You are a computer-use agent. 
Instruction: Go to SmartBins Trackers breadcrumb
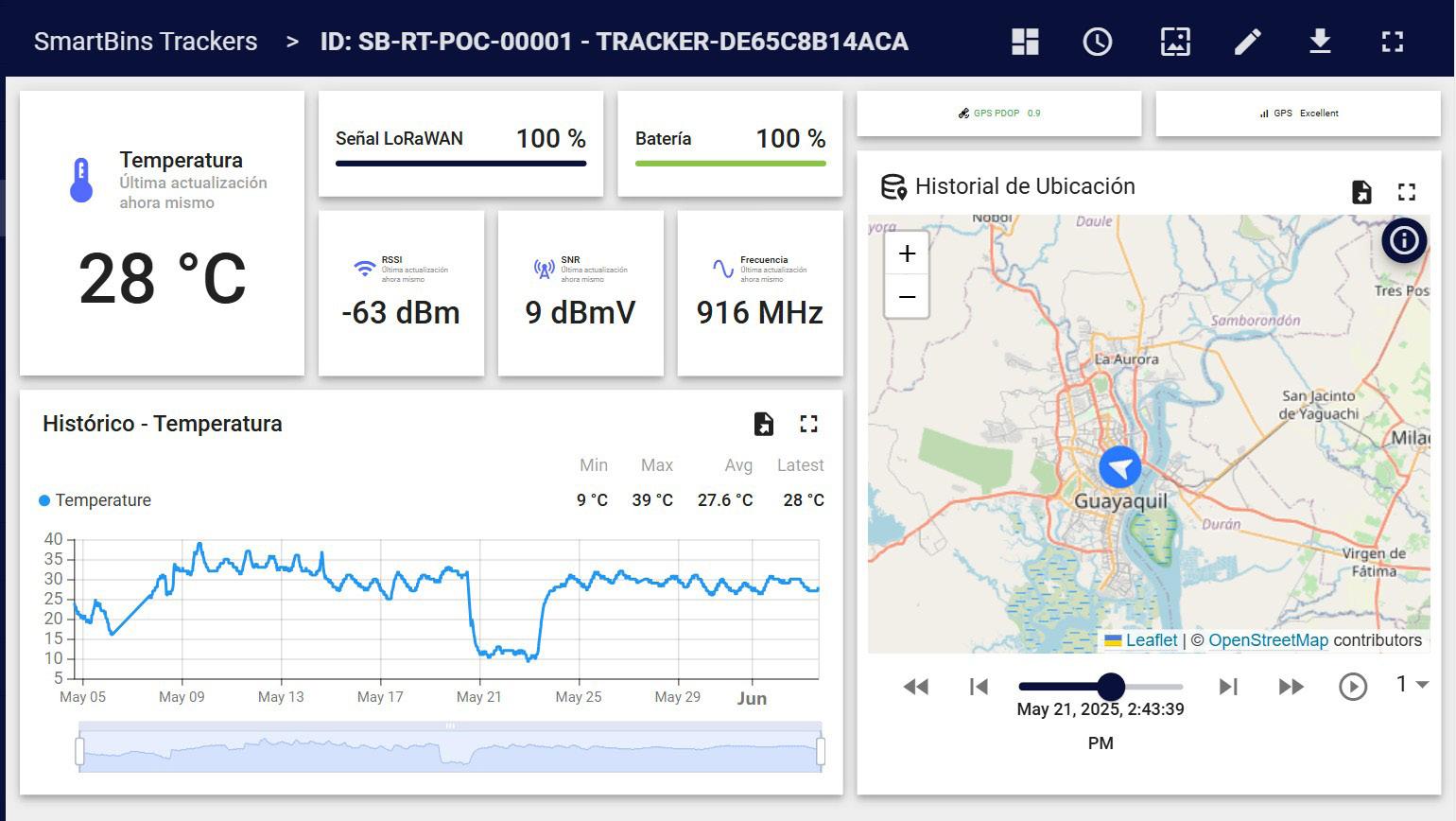(x=146, y=42)
